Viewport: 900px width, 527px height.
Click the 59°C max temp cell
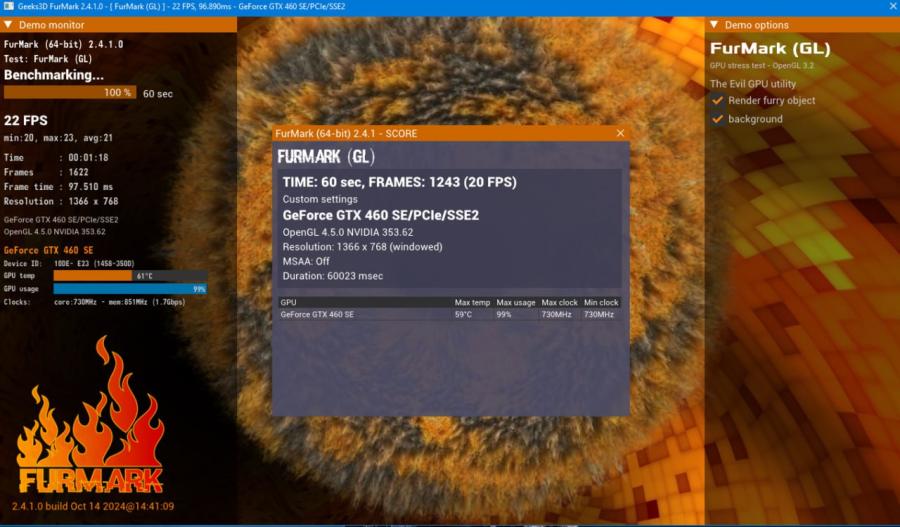pos(463,315)
